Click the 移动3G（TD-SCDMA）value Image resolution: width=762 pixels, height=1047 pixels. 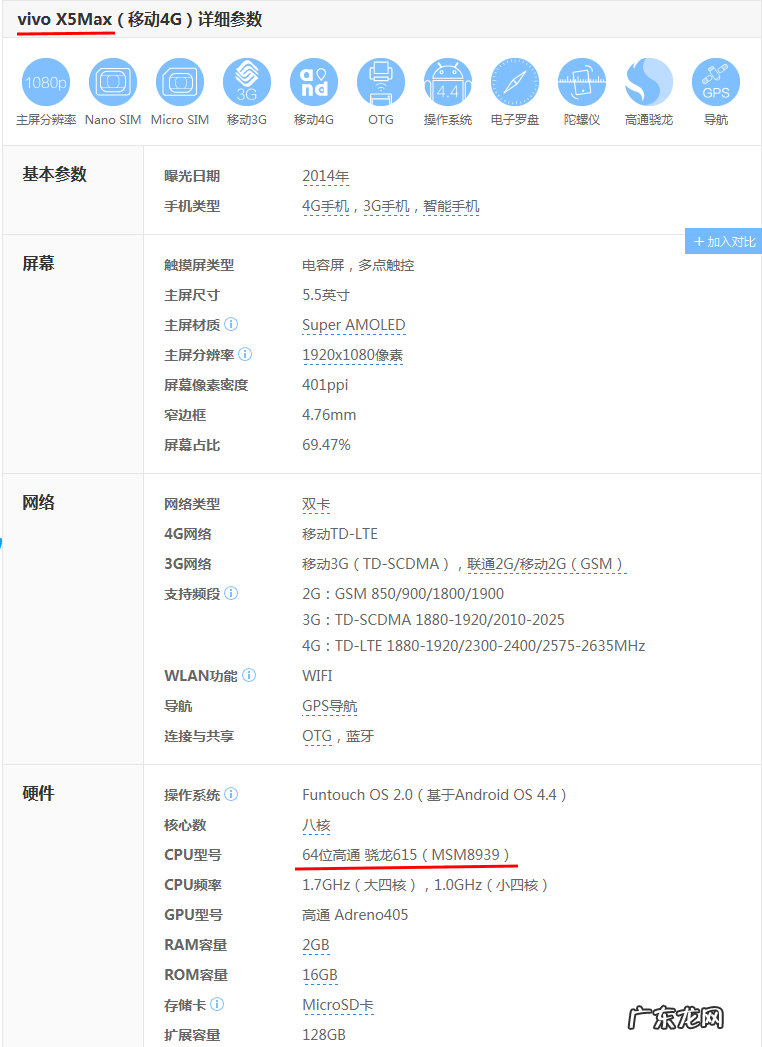(376, 564)
